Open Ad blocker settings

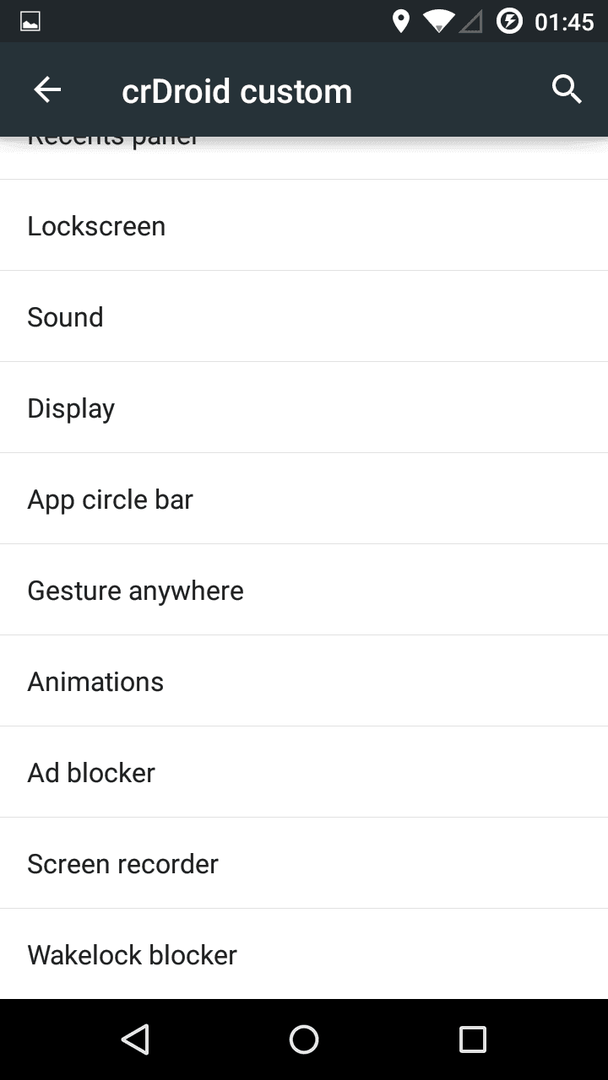click(x=304, y=772)
